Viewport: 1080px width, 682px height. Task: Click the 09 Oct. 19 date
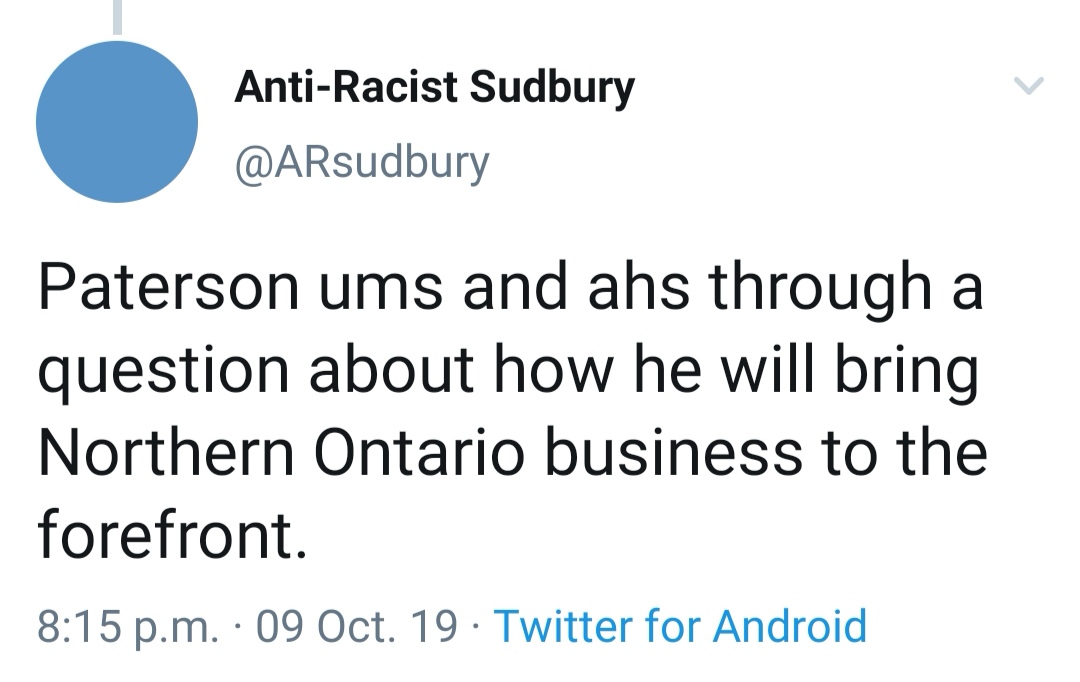click(357, 627)
